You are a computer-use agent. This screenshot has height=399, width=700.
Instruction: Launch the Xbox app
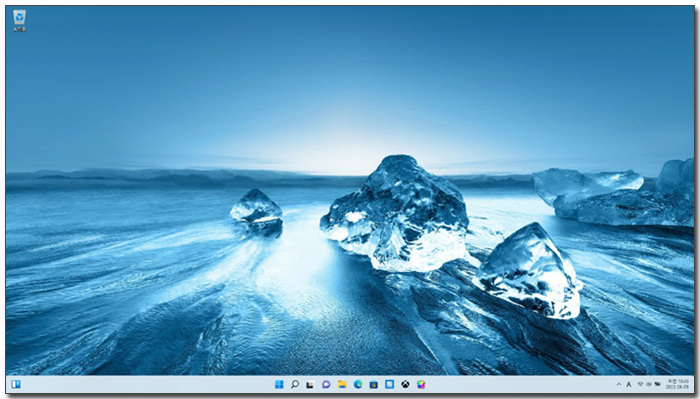[405, 384]
